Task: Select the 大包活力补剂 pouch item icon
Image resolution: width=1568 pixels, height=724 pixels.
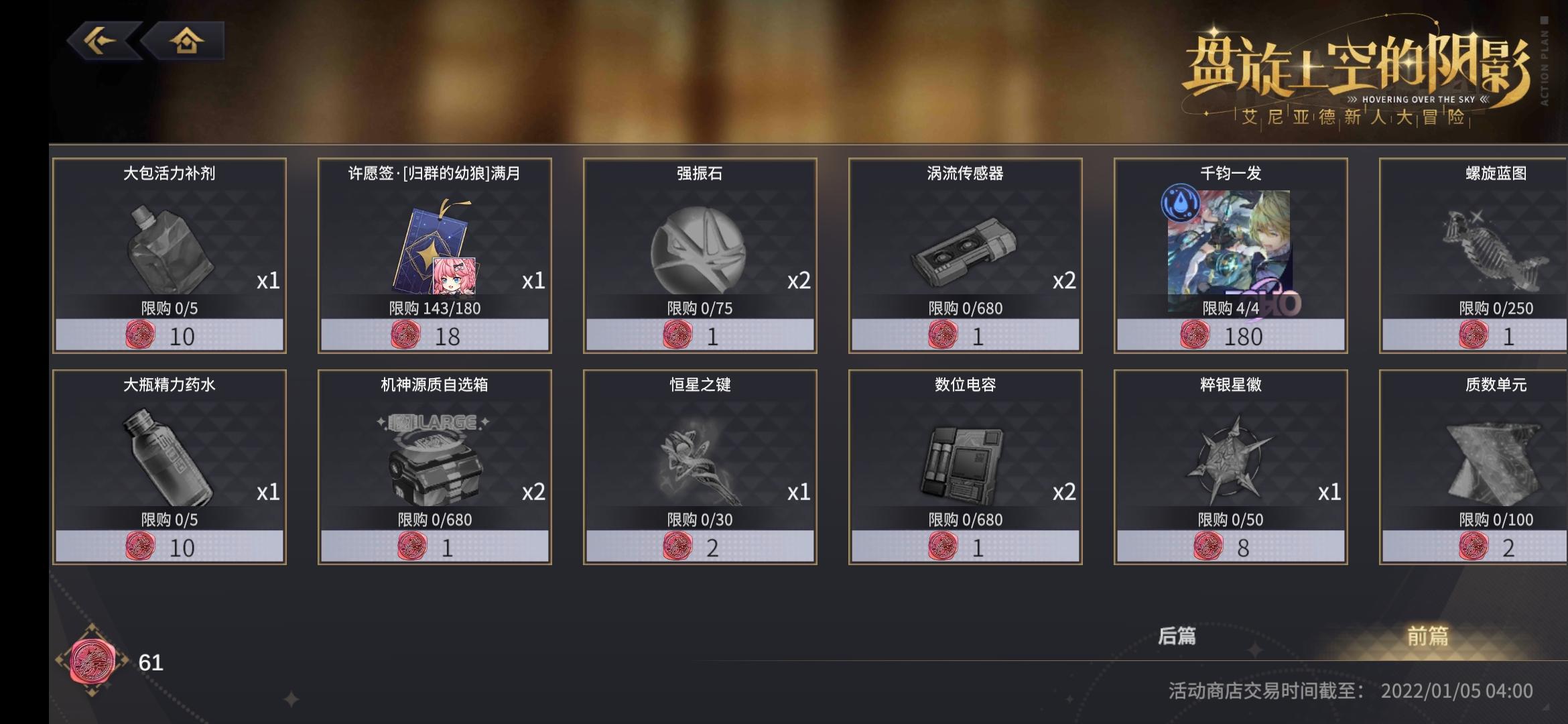Action: point(170,249)
